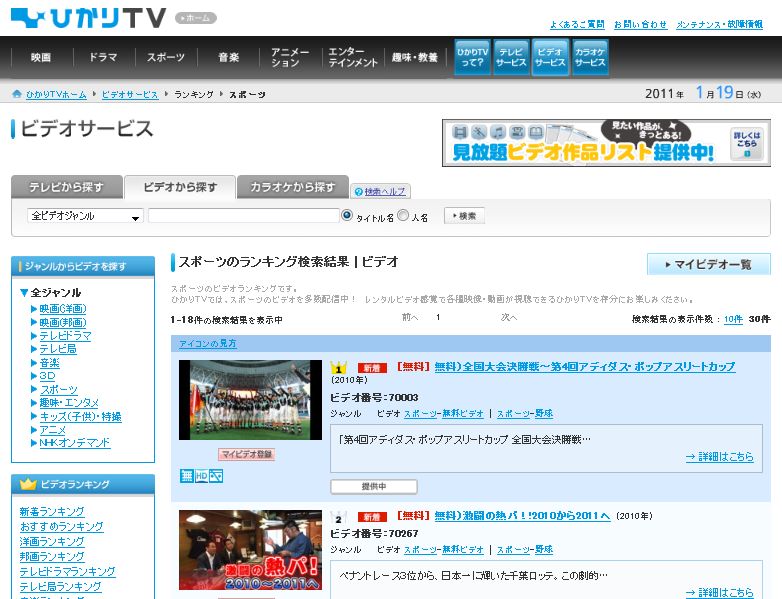782x599 pixels.
Task: Open the 全ビデオジャンル dropdown
Action: tap(85, 216)
